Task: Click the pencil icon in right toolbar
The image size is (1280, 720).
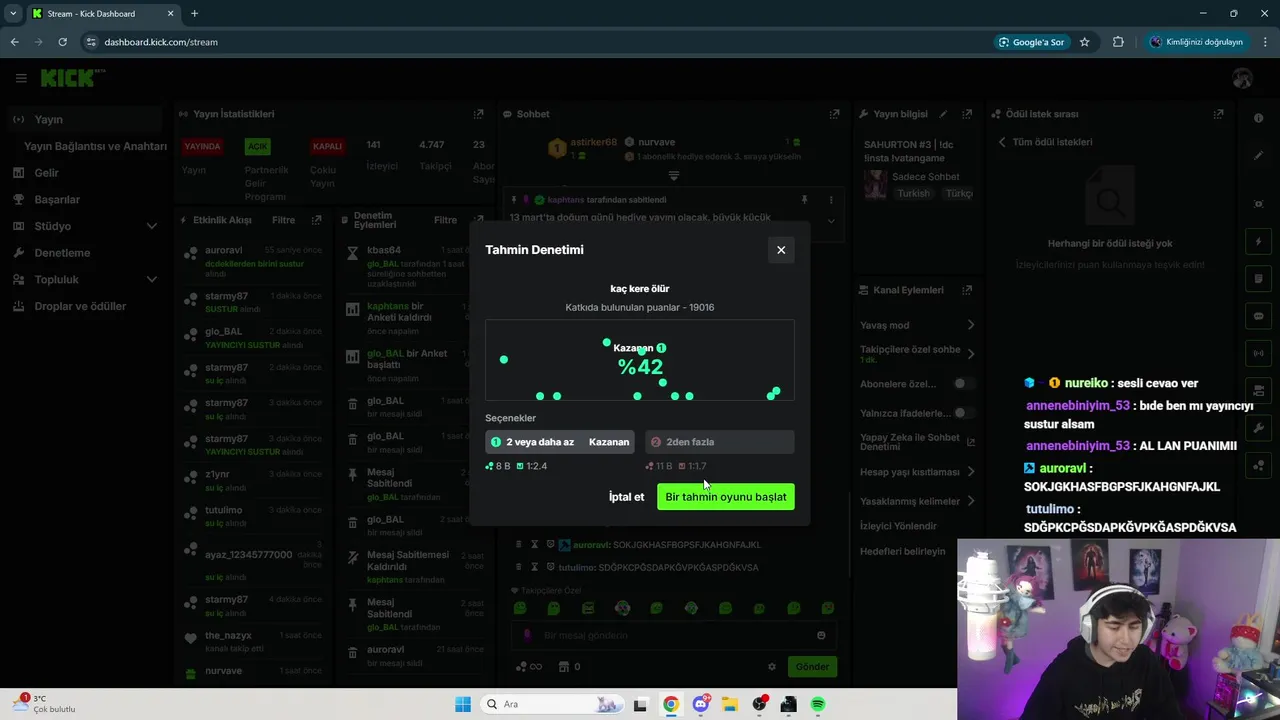Action: pyautogui.click(x=1258, y=155)
